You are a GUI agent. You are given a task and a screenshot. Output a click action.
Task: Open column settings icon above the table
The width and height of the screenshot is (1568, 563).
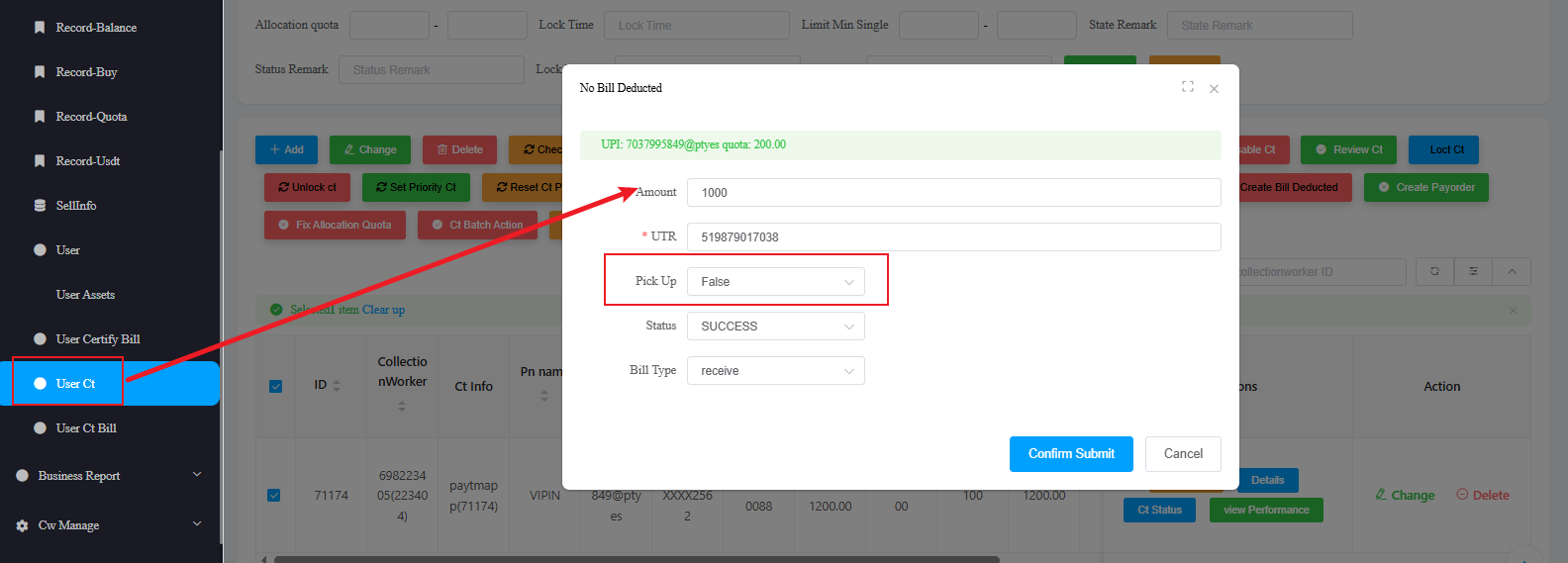[1473, 271]
